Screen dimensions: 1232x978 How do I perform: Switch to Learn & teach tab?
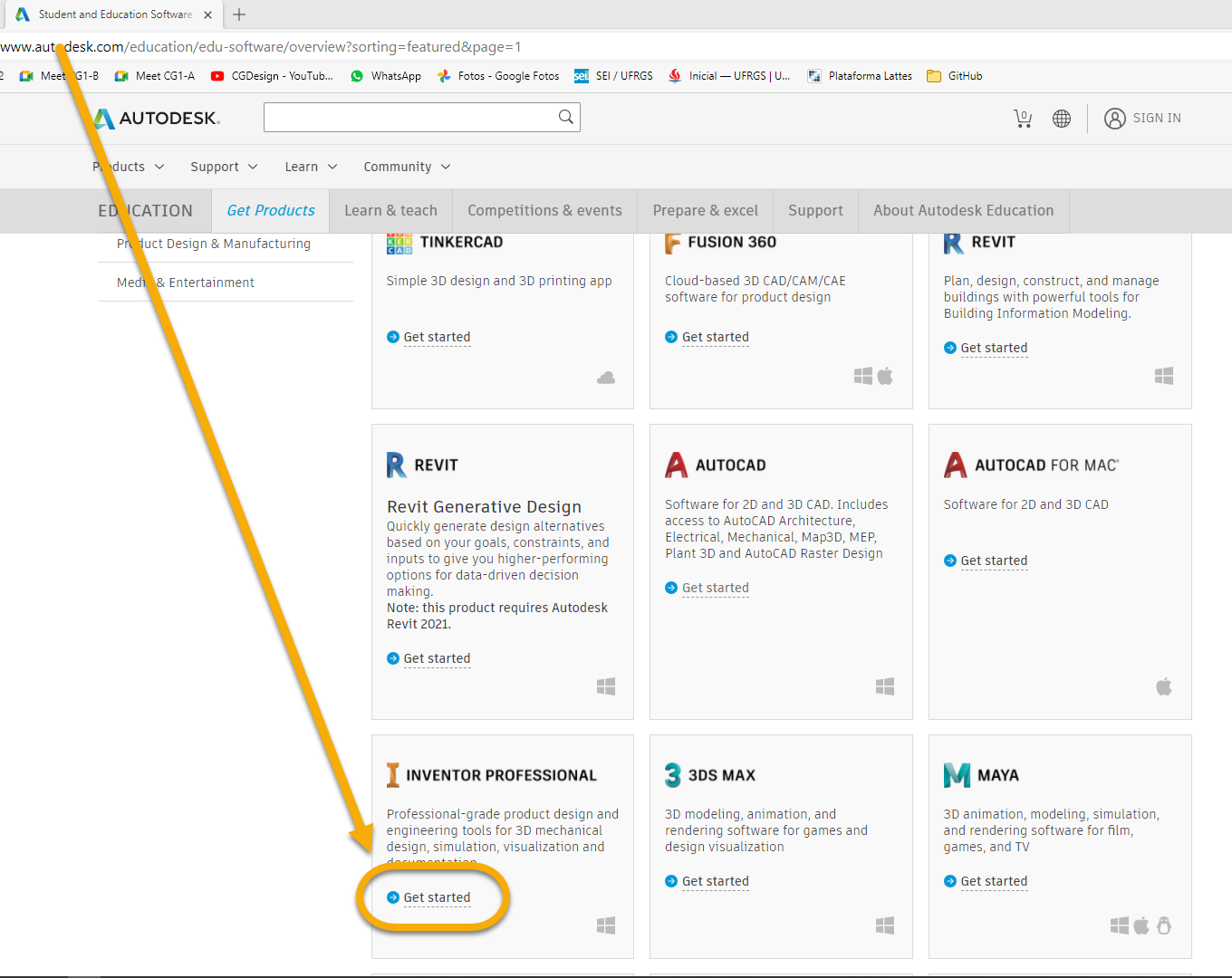click(390, 211)
